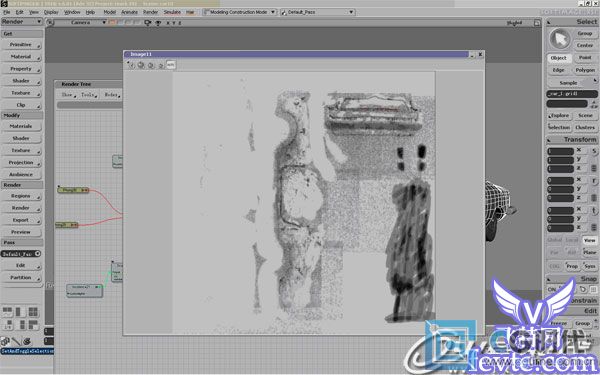Select the four-pane viewport layout icon
Image resolution: width=600 pixels, height=375 pixels.
coord(33,311)
